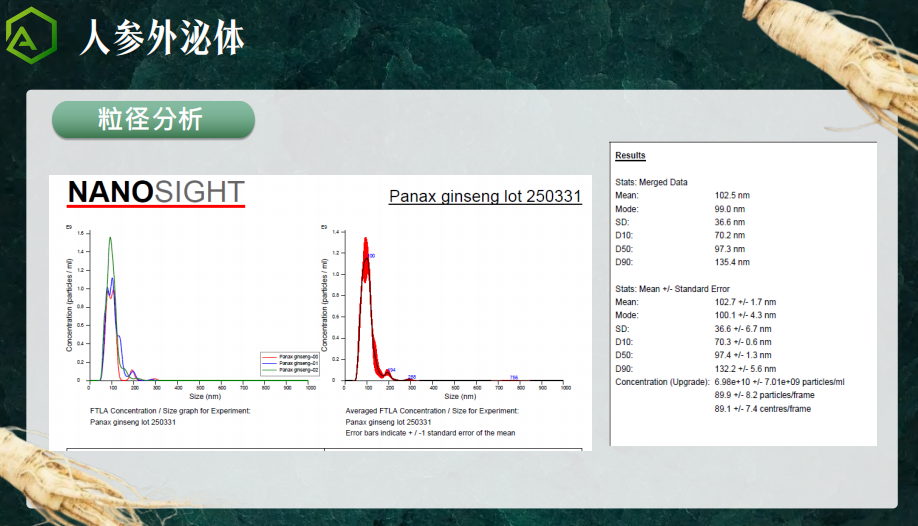Click the value '102.7 +/- 1.7 nm'

click(745, 302)
